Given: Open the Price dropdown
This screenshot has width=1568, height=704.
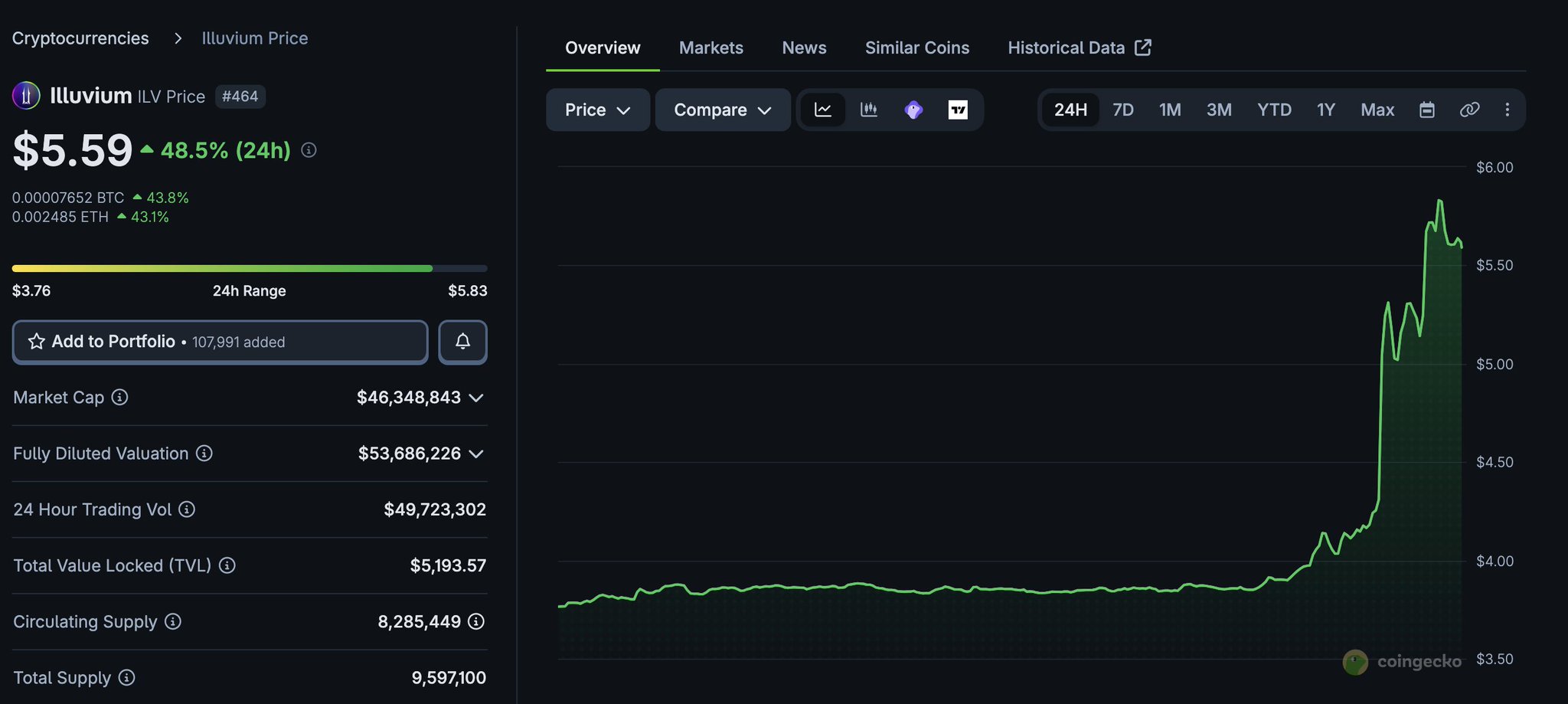Looking at the screenshot, I should (597, 110).
